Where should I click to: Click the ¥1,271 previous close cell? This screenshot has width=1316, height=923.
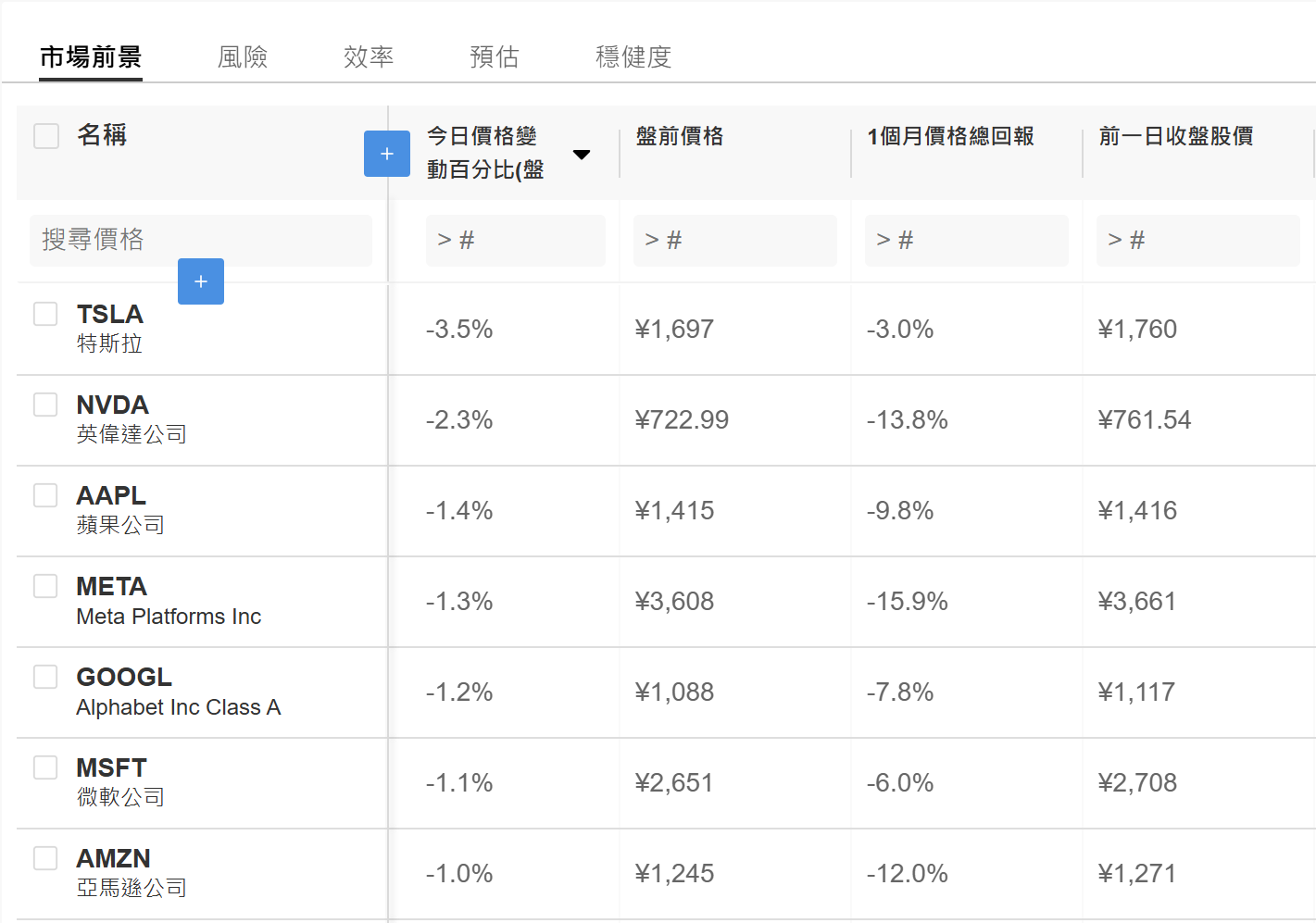pyautogui.click(x=1137, y=873)
